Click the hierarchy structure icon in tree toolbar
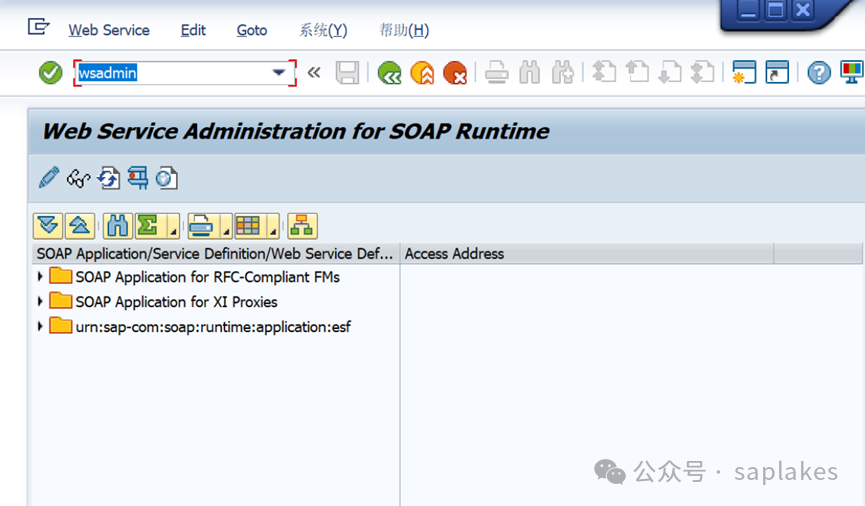865x506 pixels. [301, 225]
